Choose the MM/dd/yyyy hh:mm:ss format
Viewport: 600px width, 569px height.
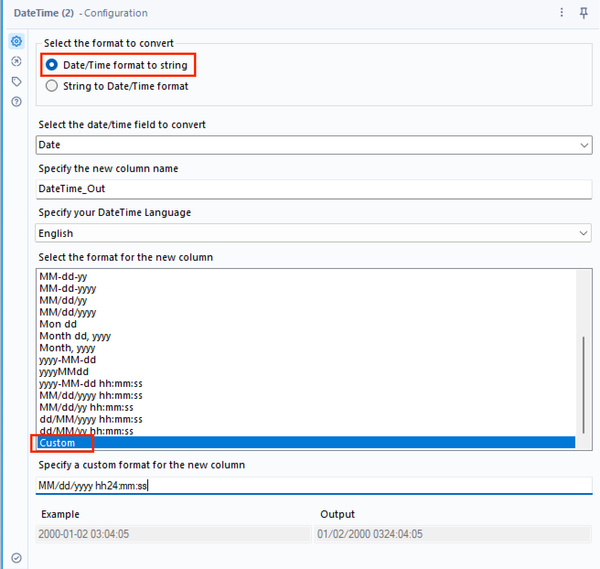tap(306, 395)
